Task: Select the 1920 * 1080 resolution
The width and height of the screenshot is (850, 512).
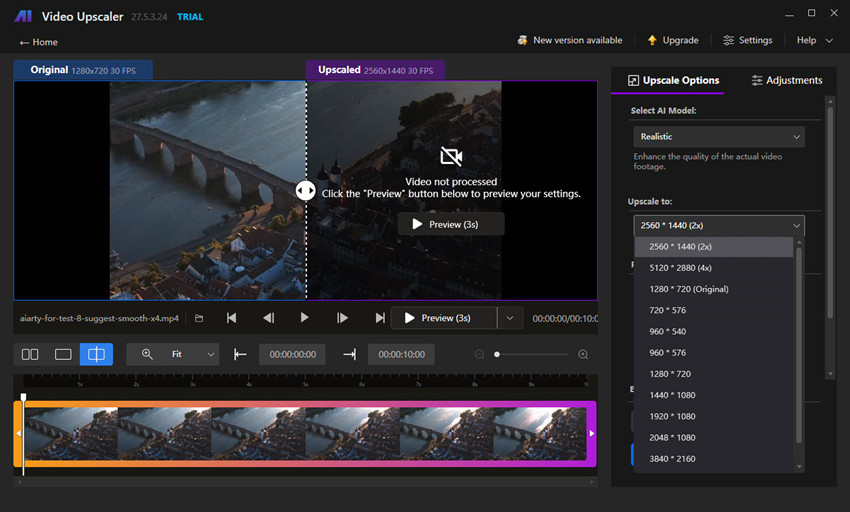Action: click(x=713, y=416)
